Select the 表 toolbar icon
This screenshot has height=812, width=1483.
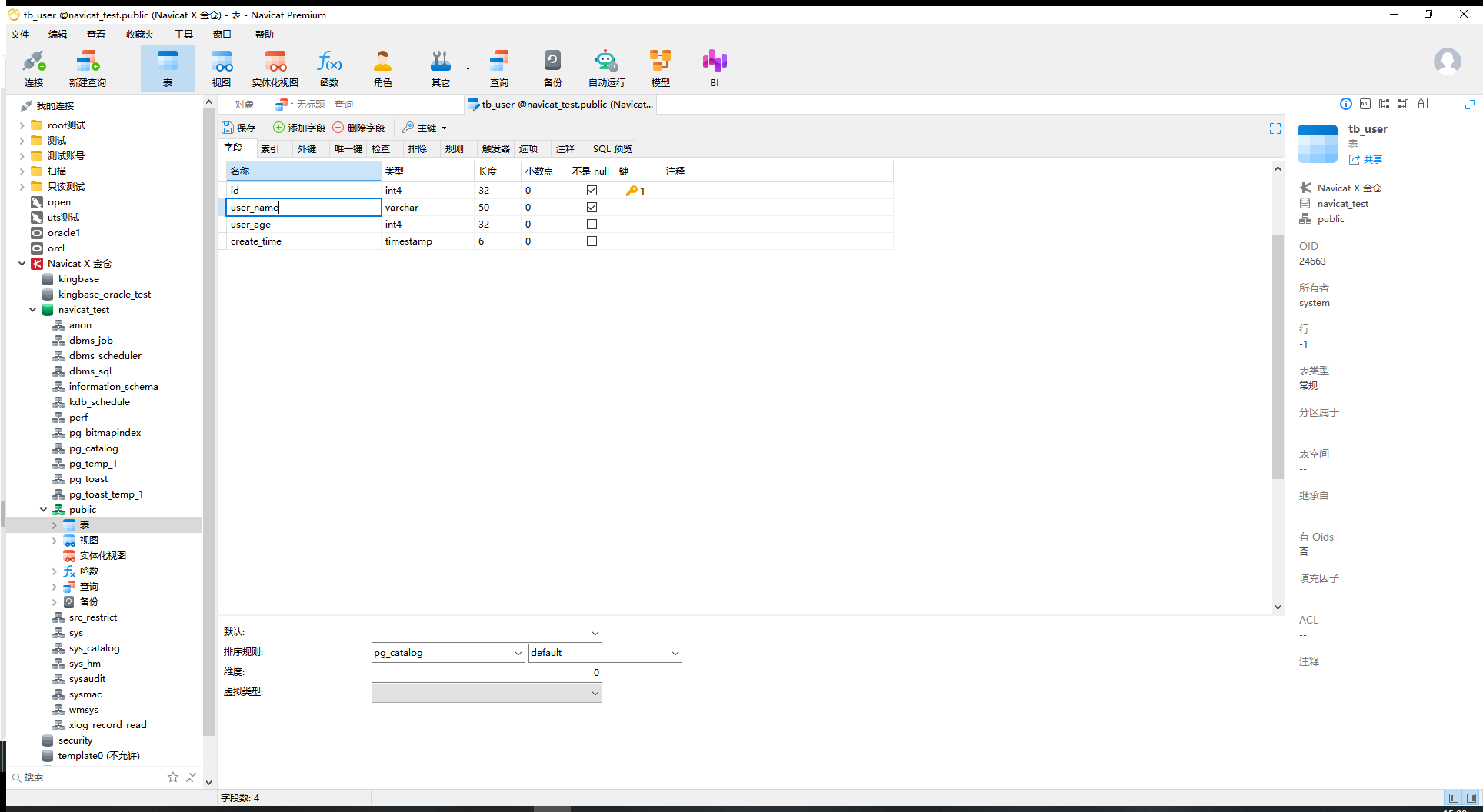168,68
